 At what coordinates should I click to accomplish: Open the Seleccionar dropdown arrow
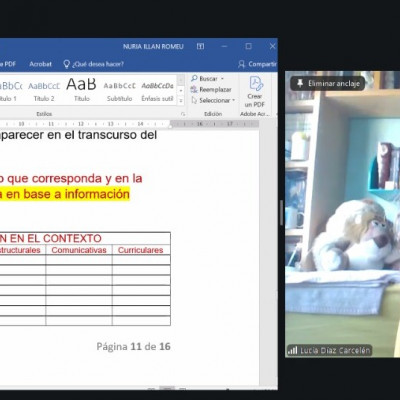tap(234, 100)
